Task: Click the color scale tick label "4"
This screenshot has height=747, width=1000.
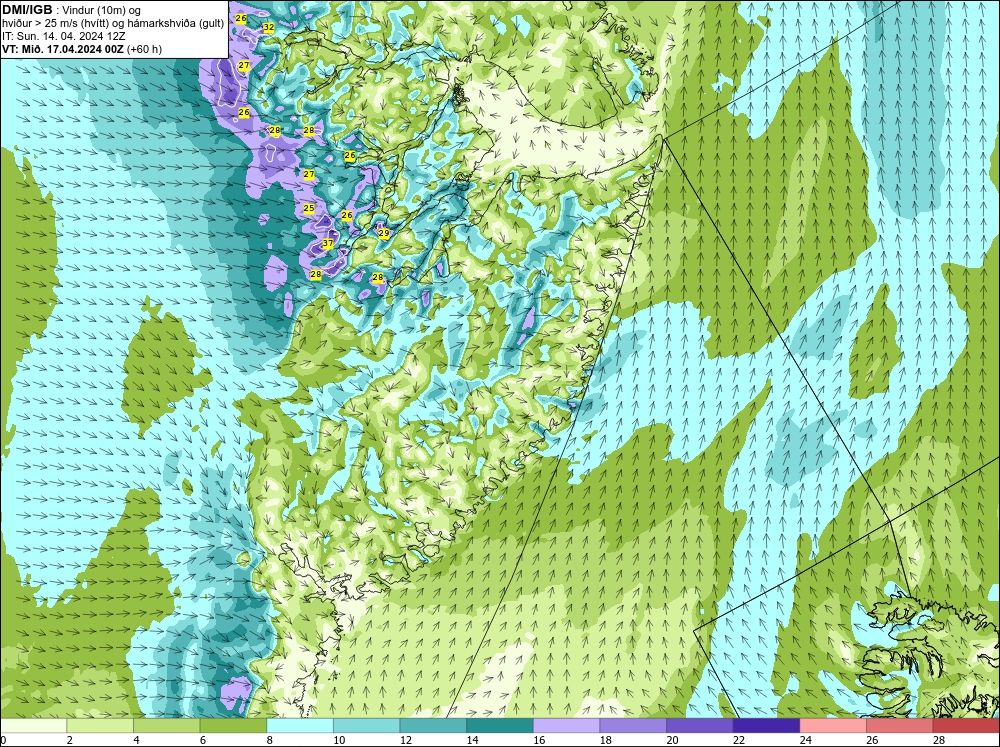Action: (136, 740)
